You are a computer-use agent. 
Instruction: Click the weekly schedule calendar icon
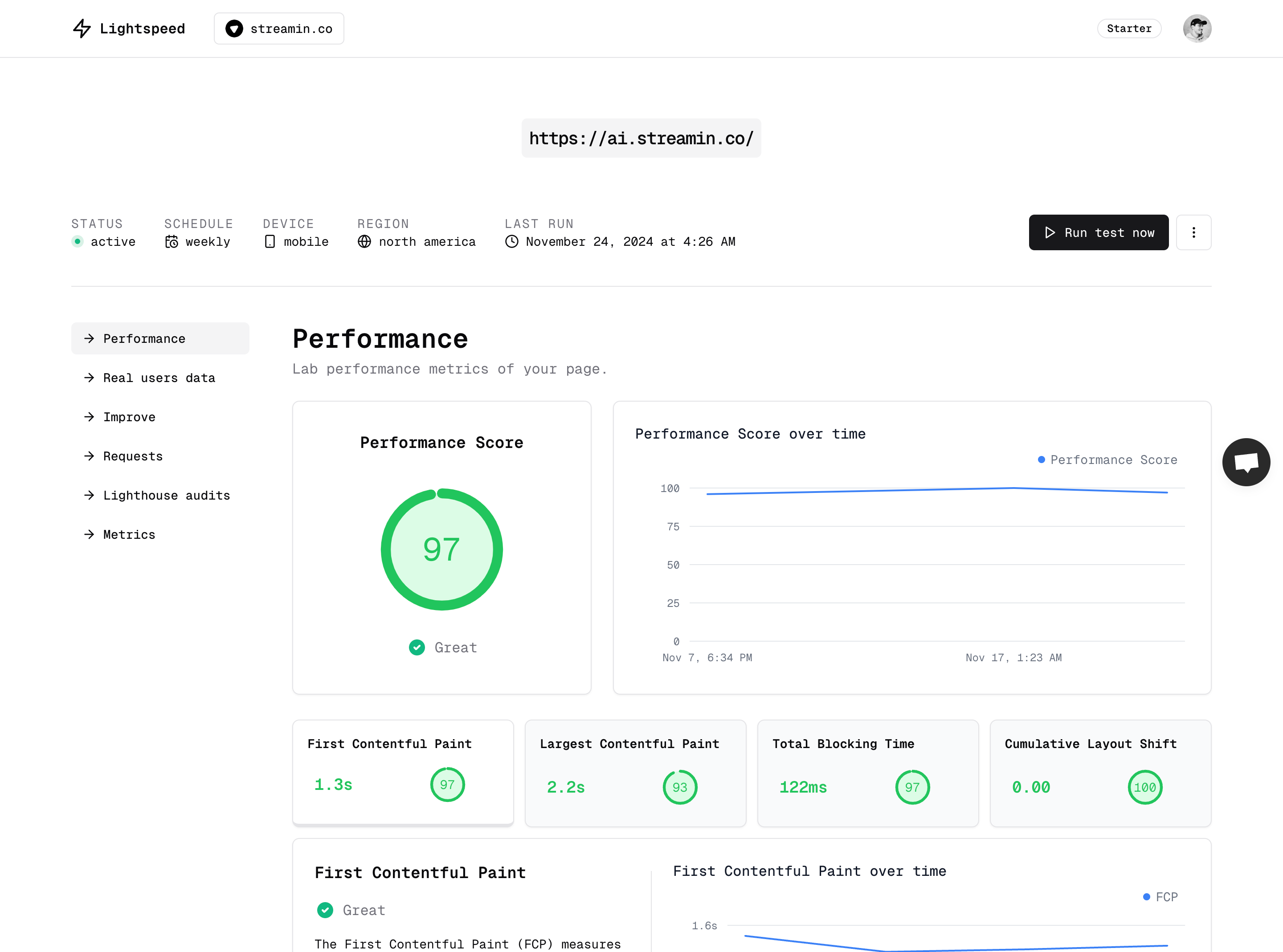tap(171, 241)
